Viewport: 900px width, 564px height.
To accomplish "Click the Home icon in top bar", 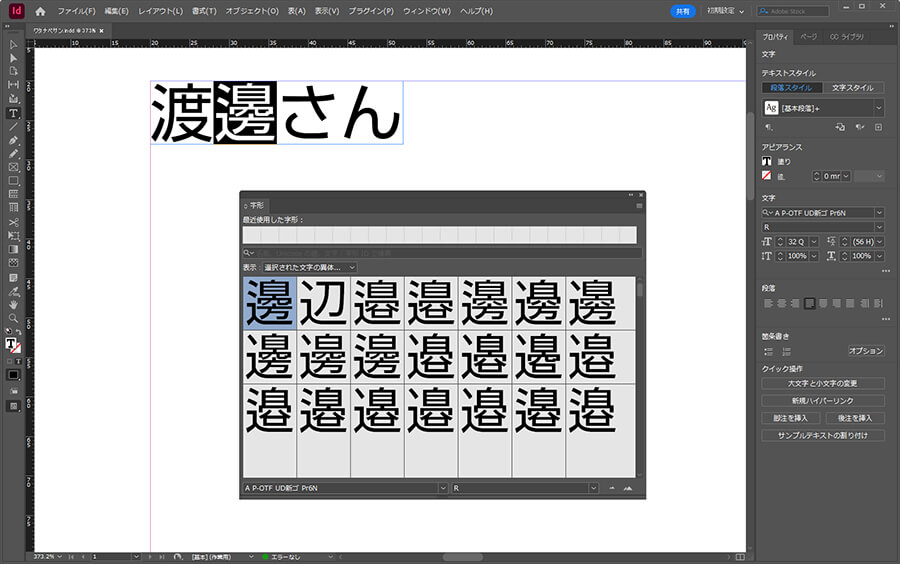I will click(40, 11).
